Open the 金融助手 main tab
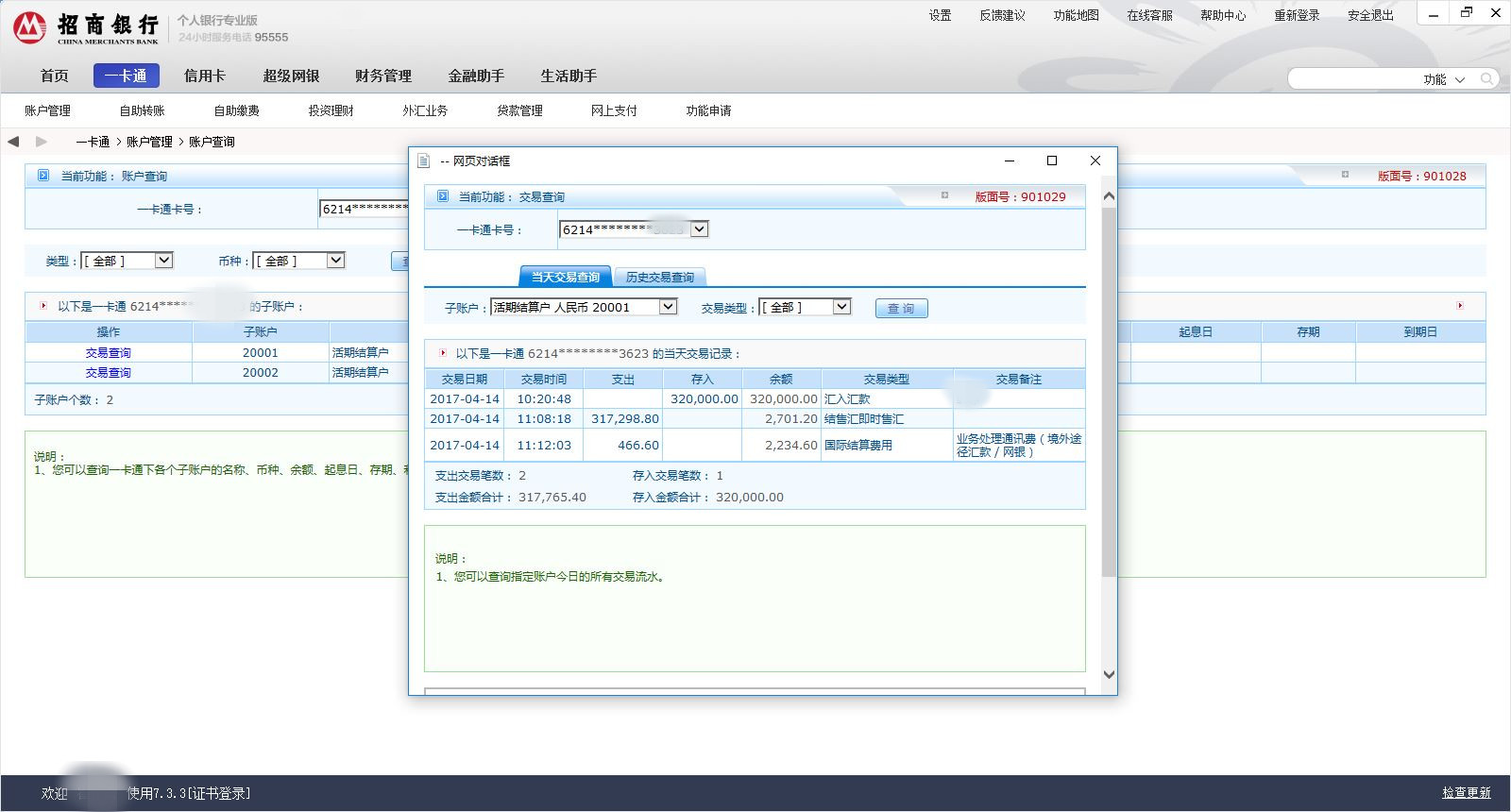 (476, 76)
